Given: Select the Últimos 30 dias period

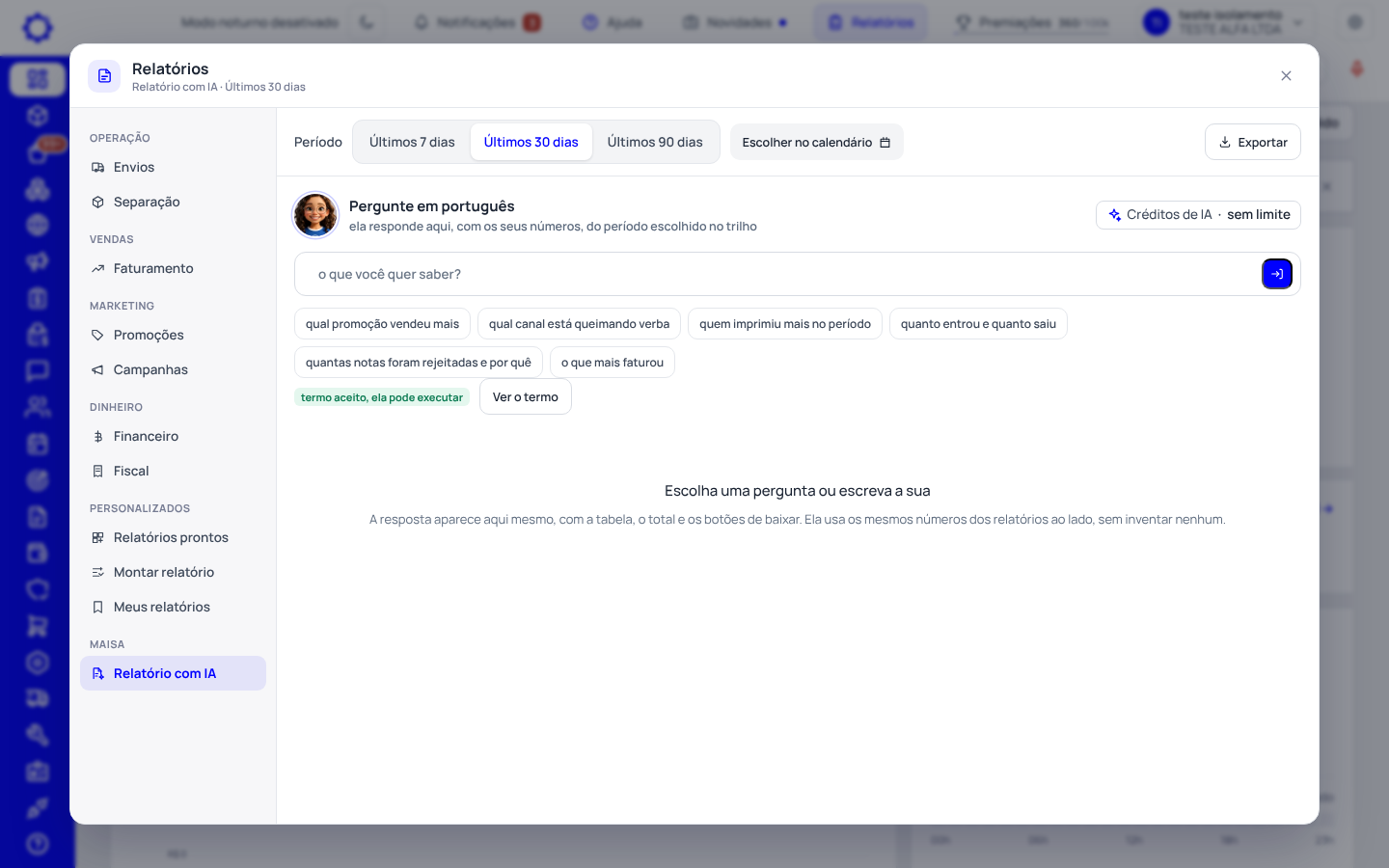Looking at the screenshot, I should coord(531,142).
